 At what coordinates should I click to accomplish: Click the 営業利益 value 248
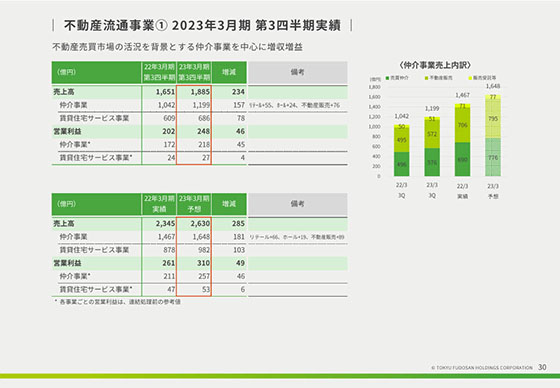click(x=204, y=131)
